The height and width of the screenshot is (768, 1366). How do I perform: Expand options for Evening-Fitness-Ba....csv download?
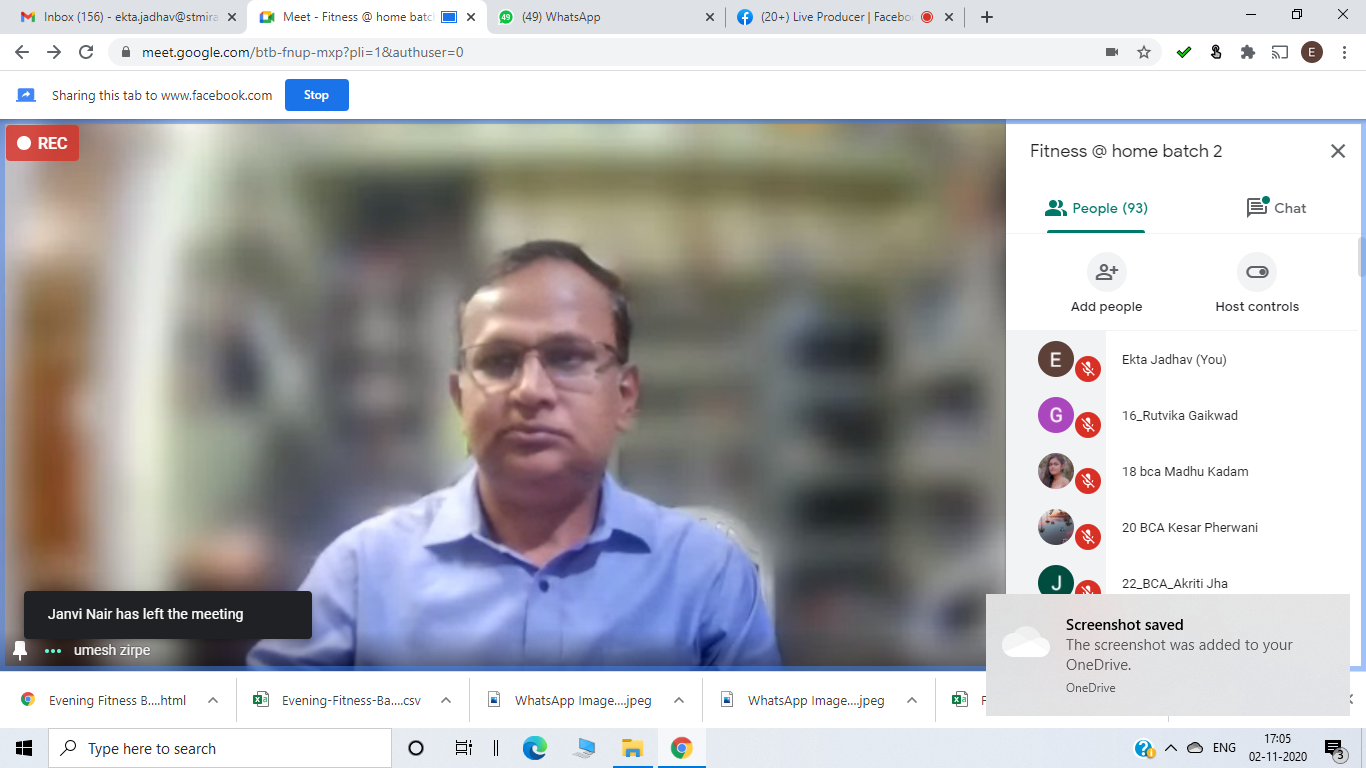[x=446, y=700]
